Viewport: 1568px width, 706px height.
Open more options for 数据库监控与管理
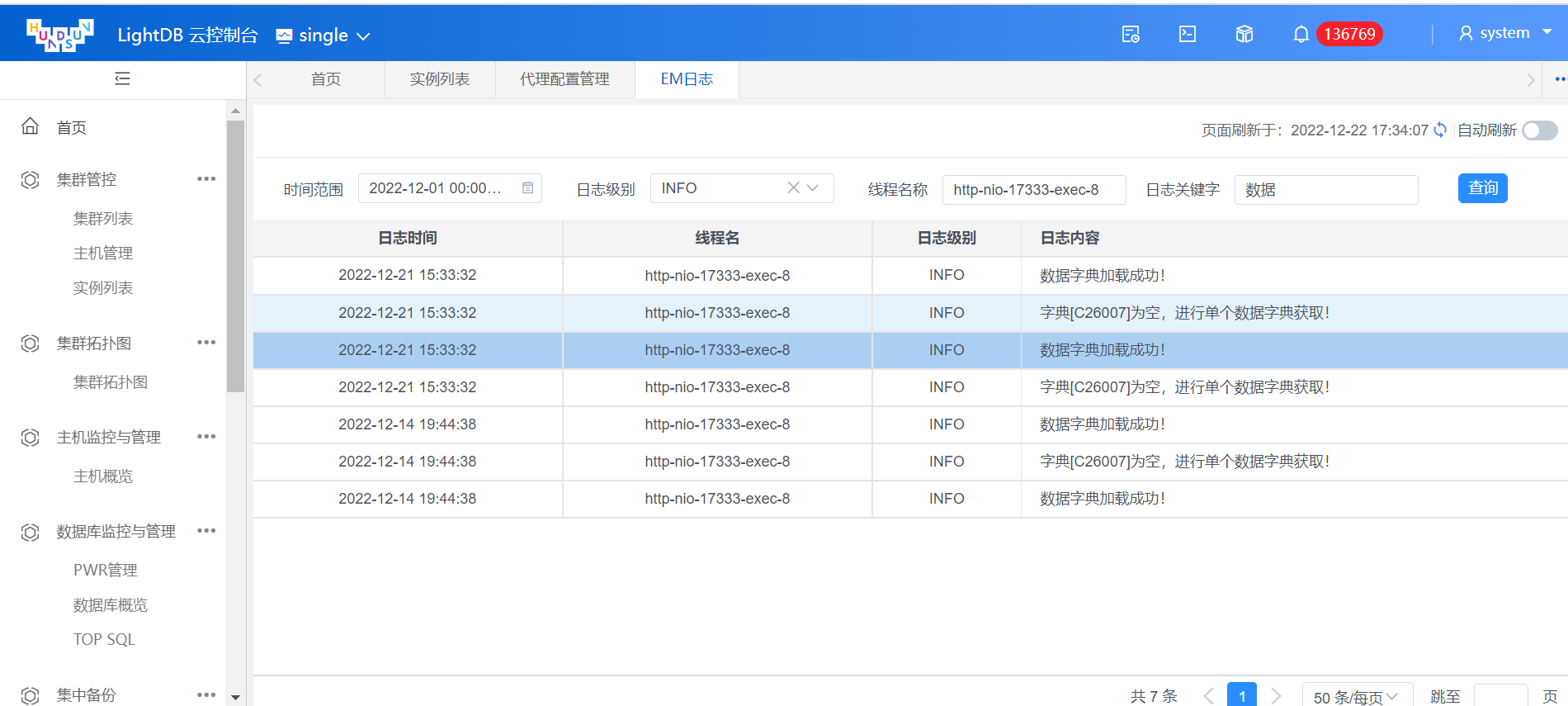206,531
